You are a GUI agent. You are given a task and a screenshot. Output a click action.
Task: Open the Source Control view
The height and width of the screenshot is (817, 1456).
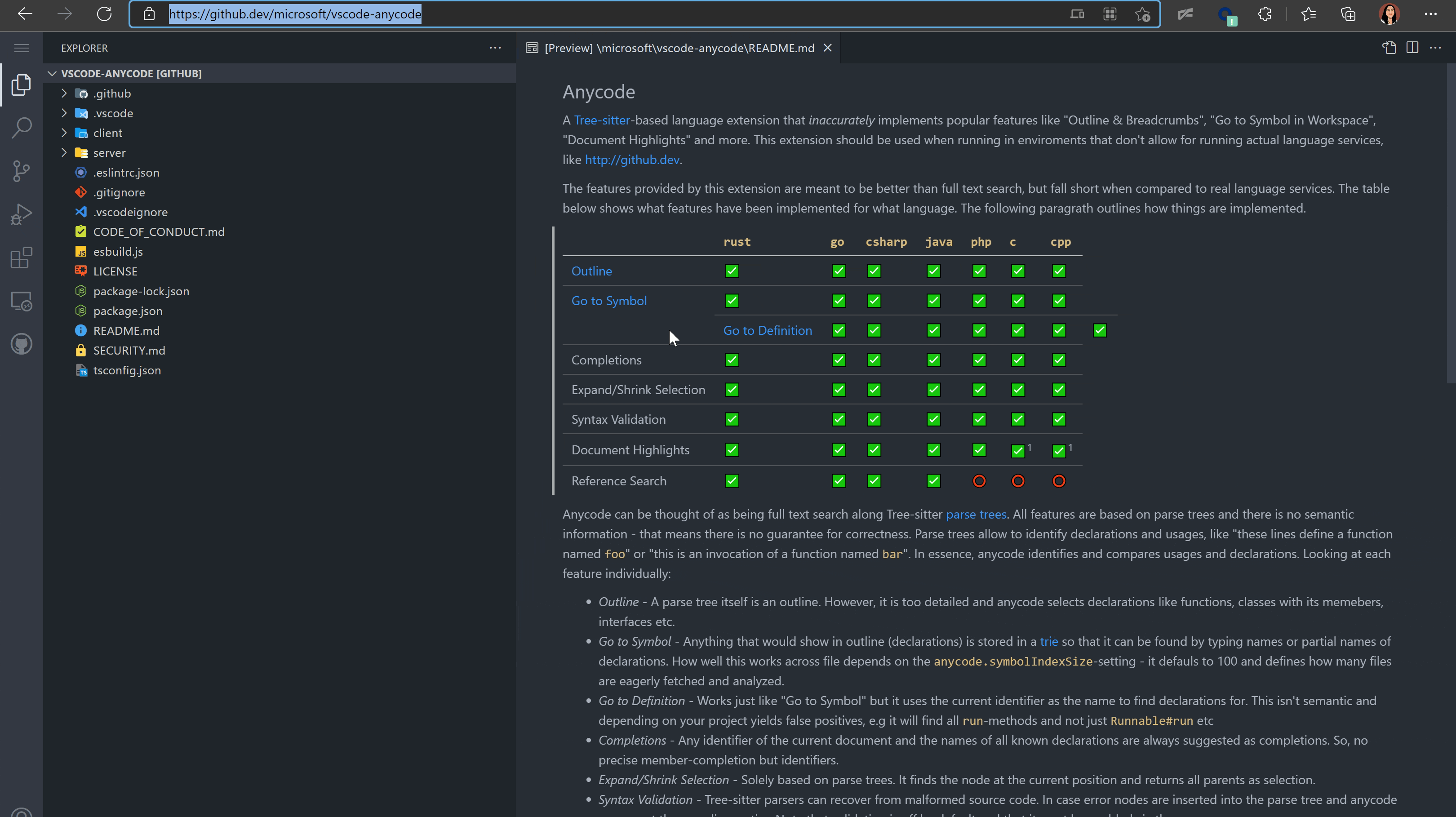click(22, 171)
